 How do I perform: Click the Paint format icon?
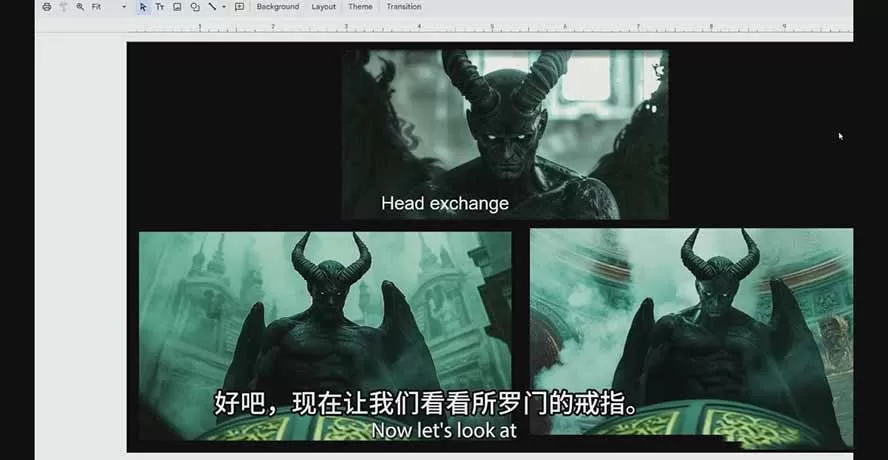(x=63, y=7)
